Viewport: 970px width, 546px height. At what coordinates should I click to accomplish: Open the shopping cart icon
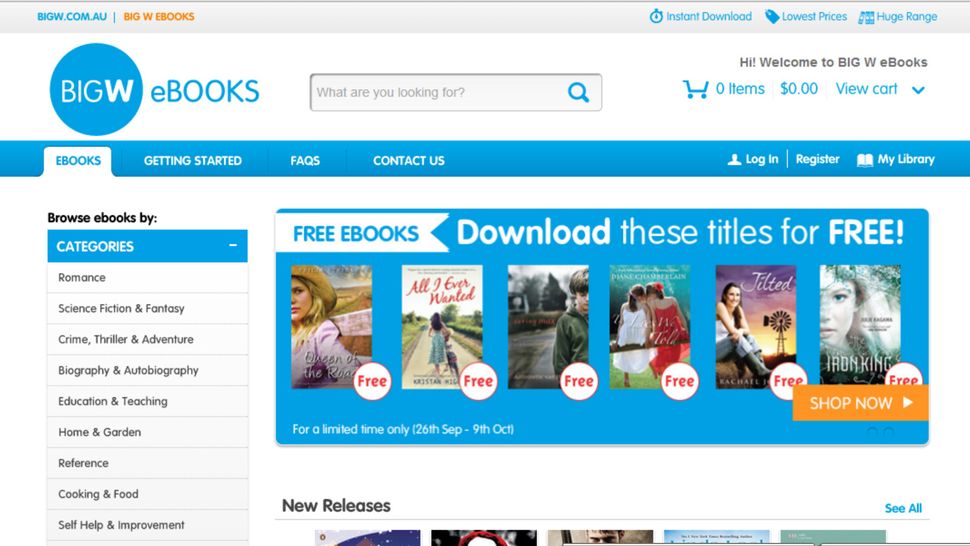pyautogui.click(x=695, y=89)
